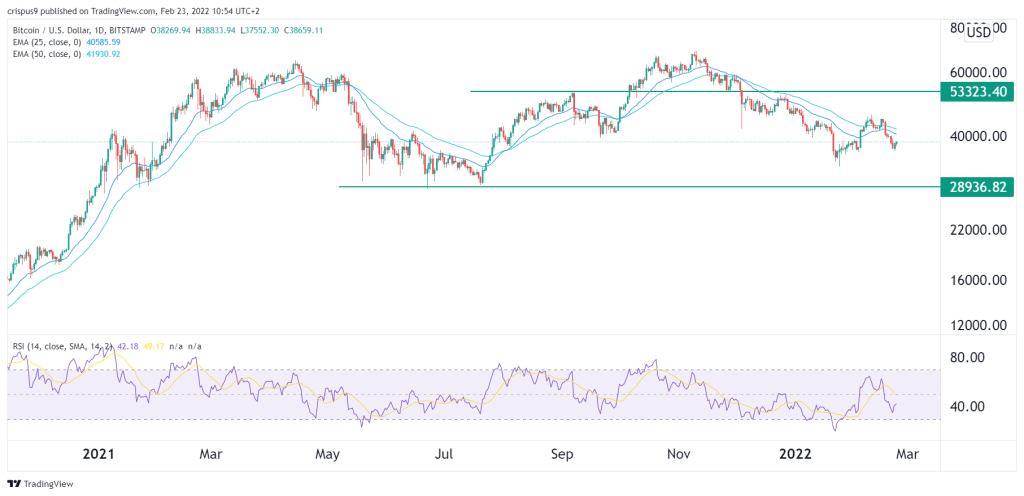Image resolution: width=1024 pixels, height=496 pixels.
Task: Click the 12000.00 price axis label
Action: click(x=976, y=325)
